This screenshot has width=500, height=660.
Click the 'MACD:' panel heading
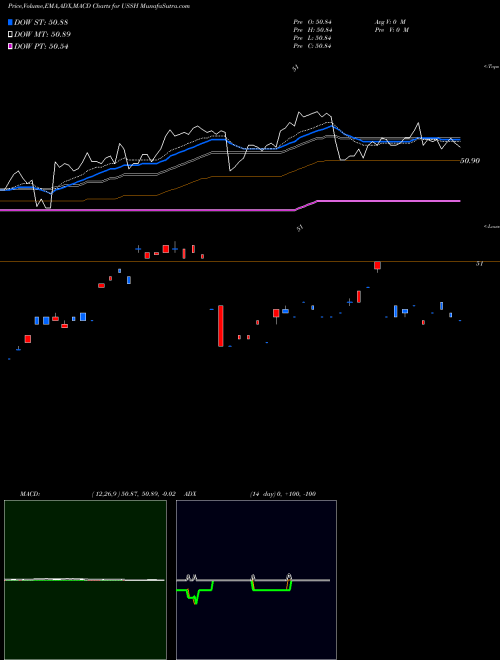tap(29, 494)
